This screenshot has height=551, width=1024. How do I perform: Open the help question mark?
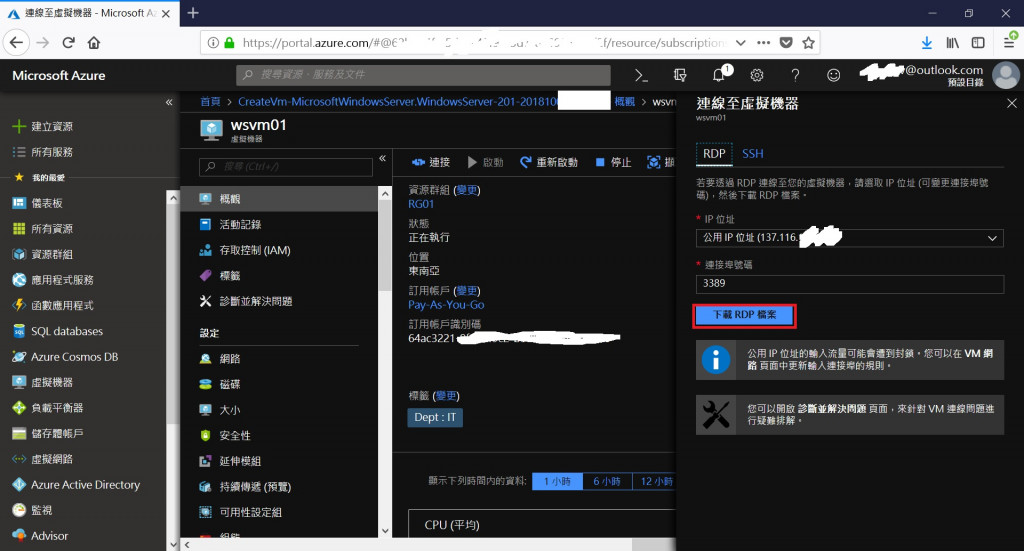(x=795, y=75)
